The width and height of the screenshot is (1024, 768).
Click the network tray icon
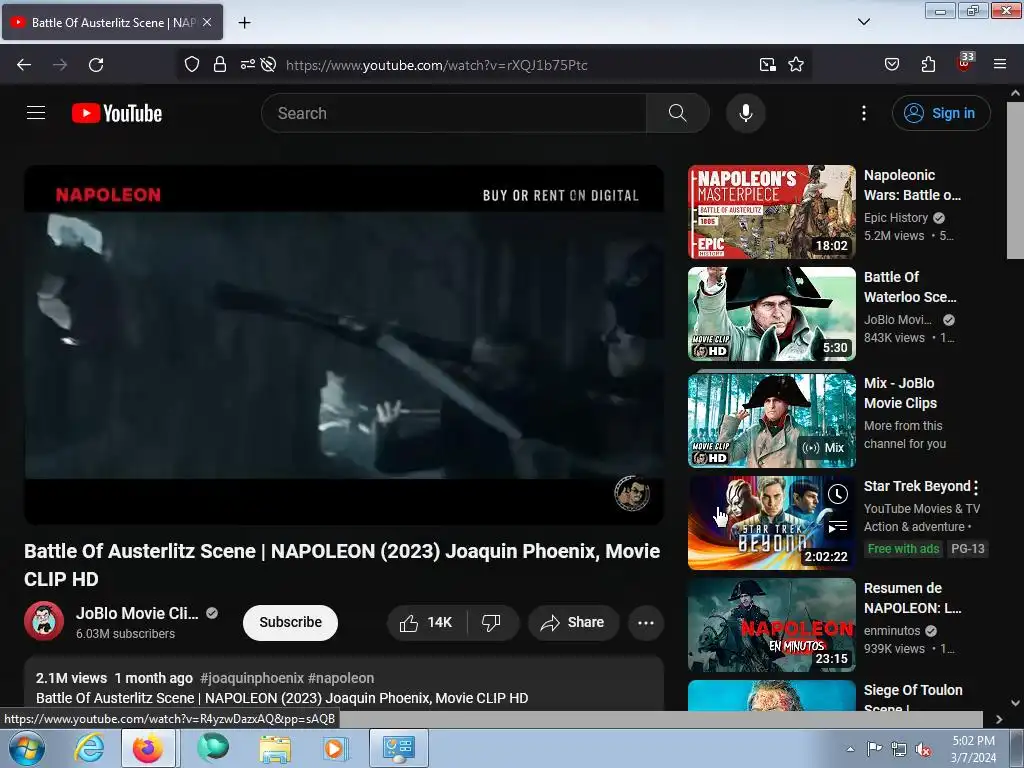[x=899, y=749]
